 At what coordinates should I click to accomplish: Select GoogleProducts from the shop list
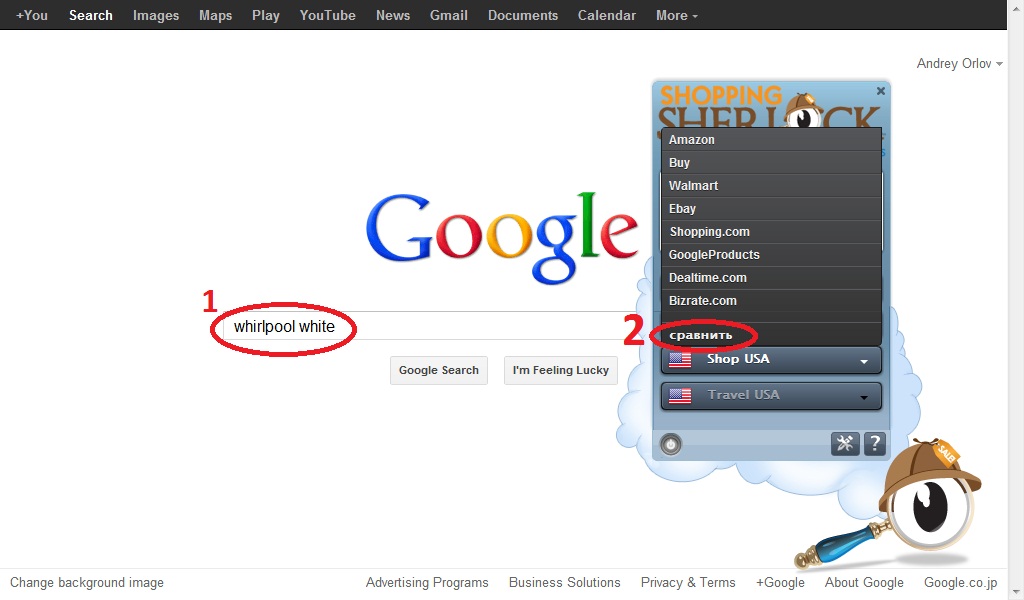click(771, 255)
